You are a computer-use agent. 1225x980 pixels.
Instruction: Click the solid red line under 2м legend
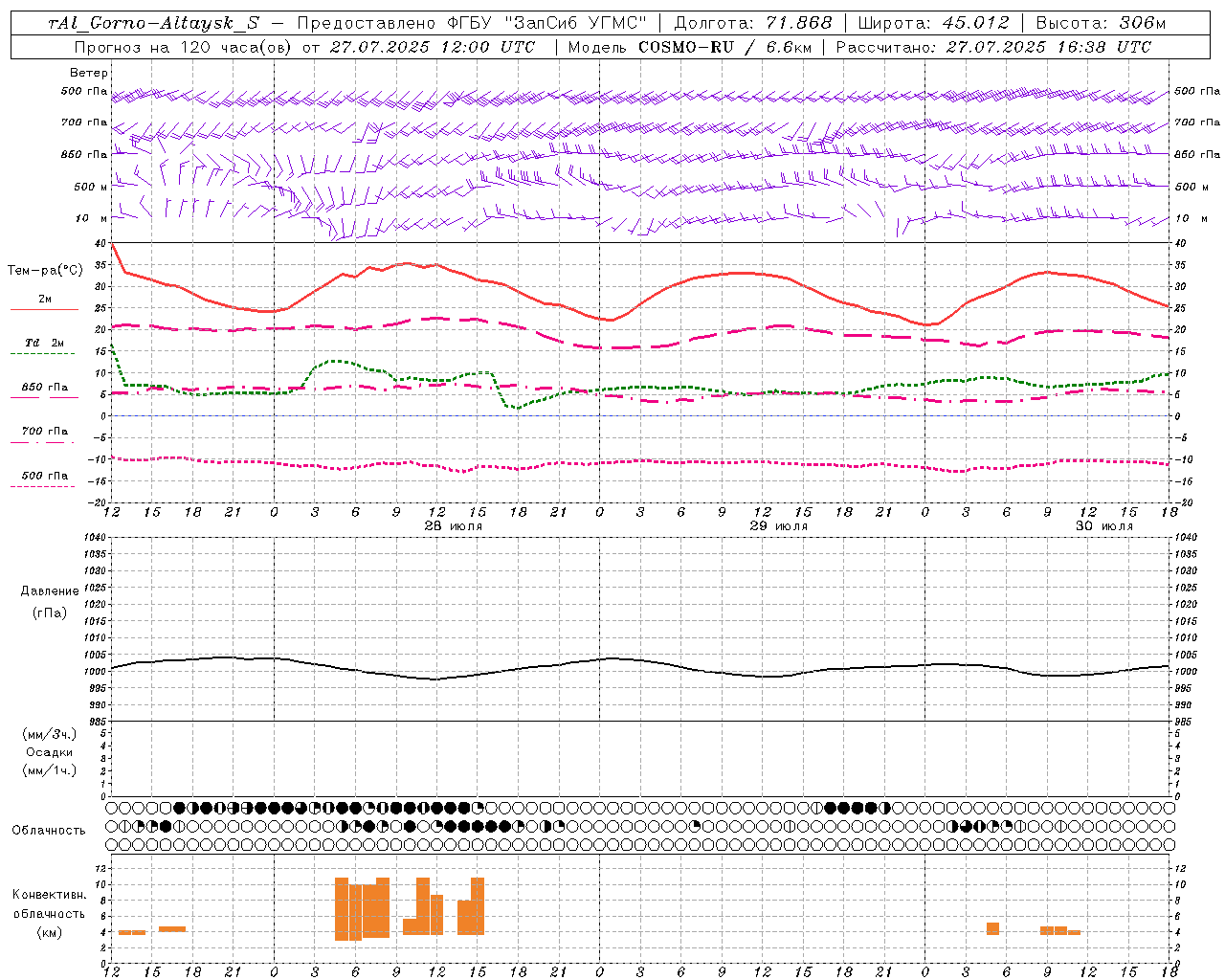pyautogui.click(x=44, y=309)
